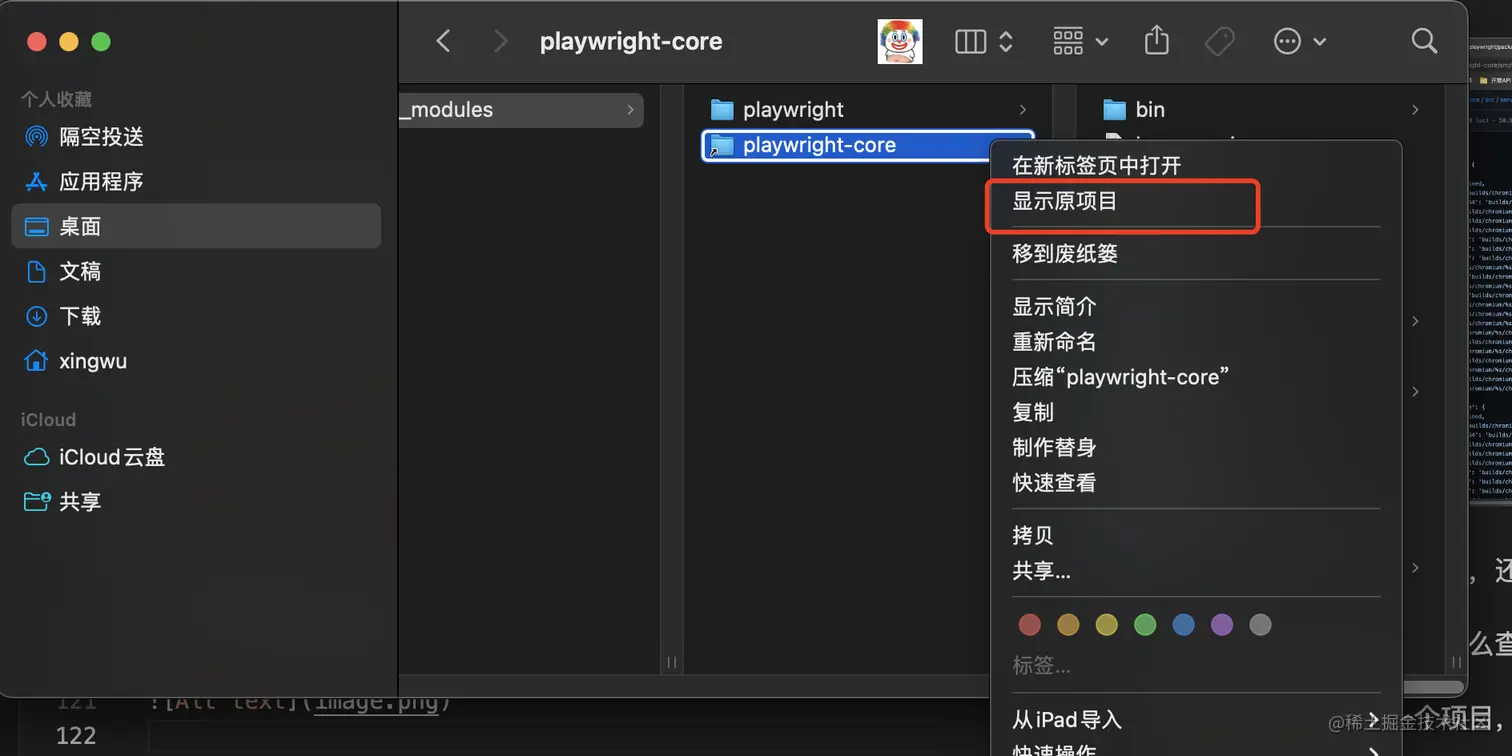Click the 个人收藏 sidebar section header
This screenshot has height=756, width=1512.
[x=57, y=99]
